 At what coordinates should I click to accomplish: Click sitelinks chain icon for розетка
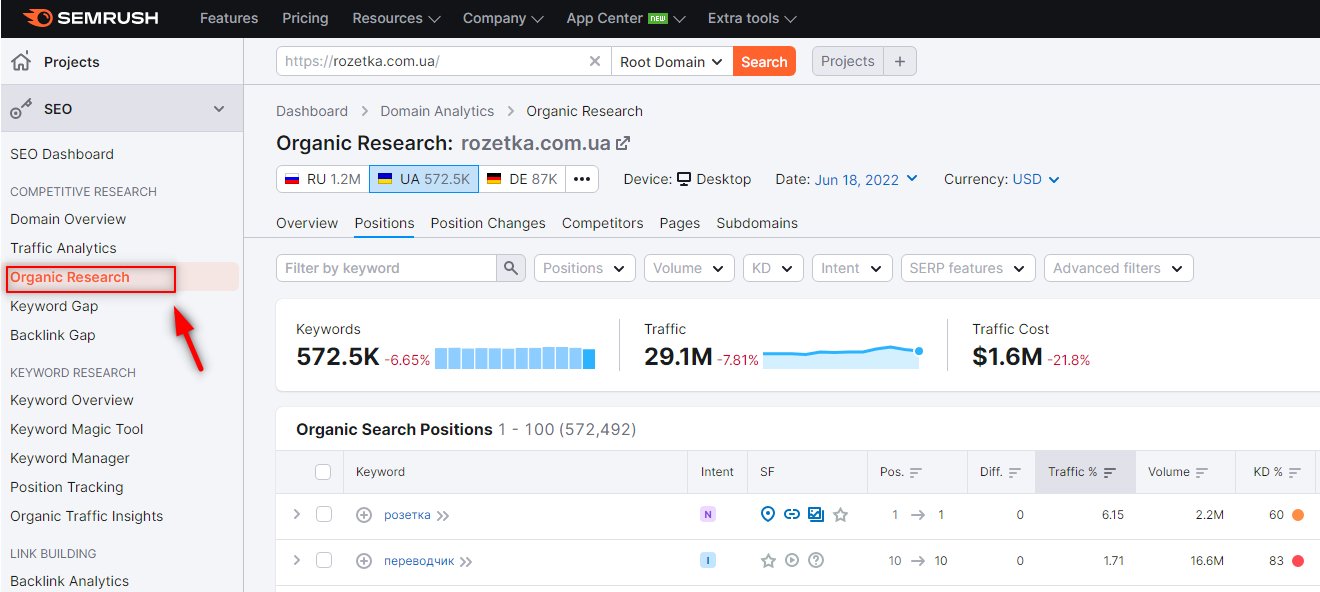[x=792, y=514]
